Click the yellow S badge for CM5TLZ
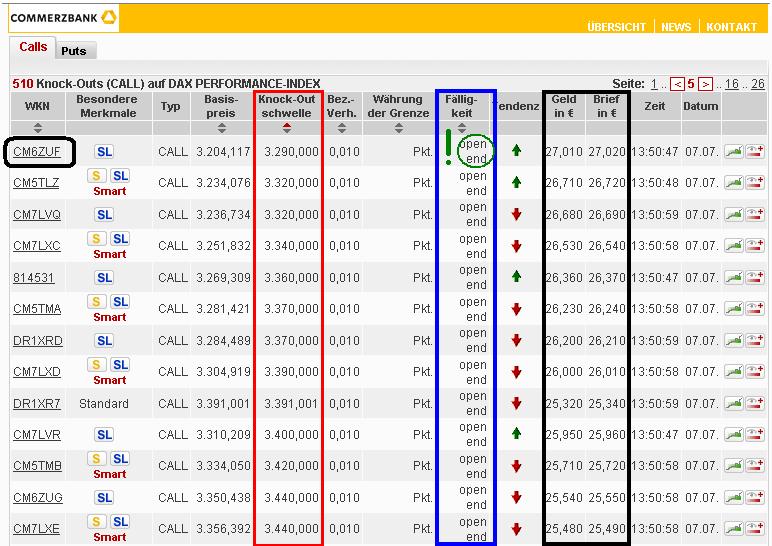 97,176
